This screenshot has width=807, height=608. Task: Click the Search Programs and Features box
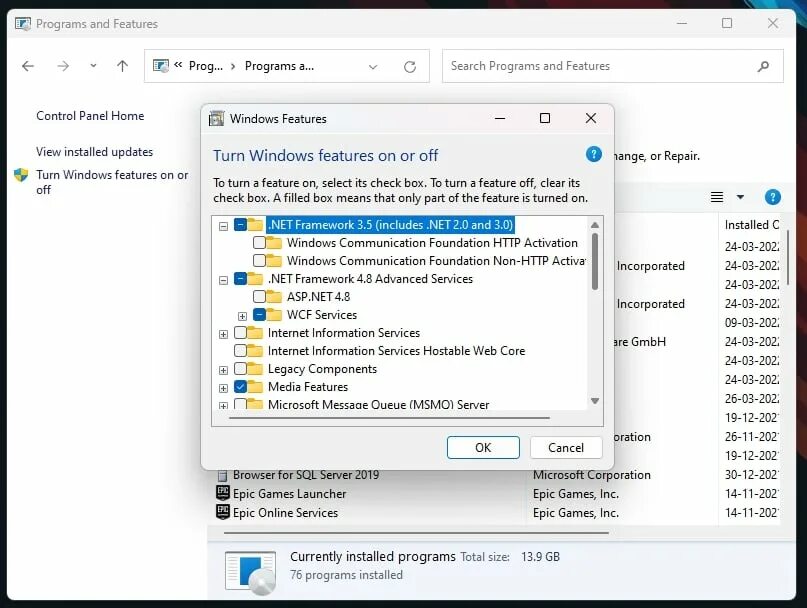[612, 66]
